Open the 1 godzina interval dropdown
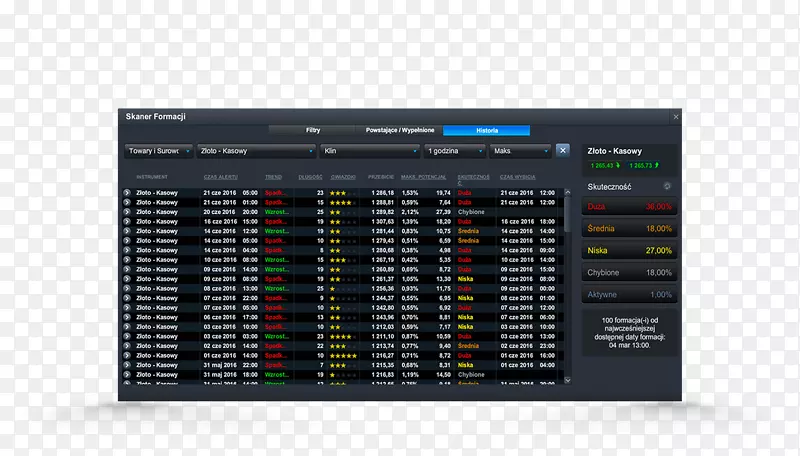800x456 pixels. pos(455,151)
